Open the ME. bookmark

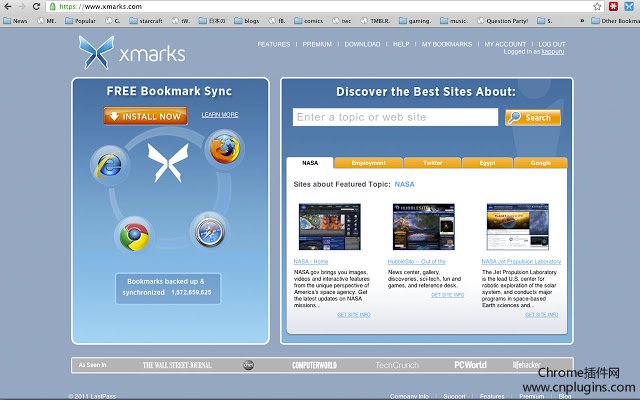click(47, 21)
